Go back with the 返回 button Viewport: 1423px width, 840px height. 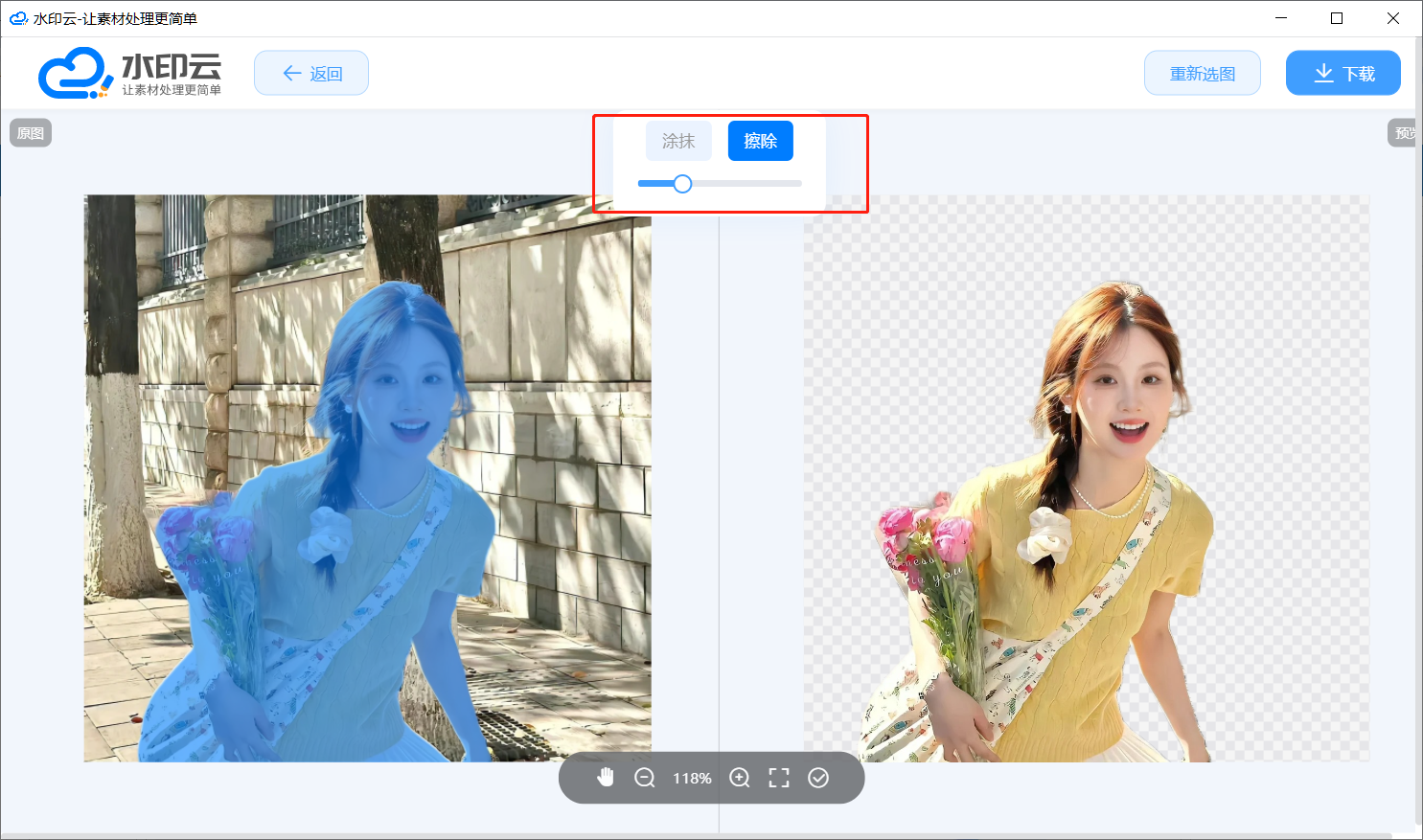pyautogui.click(x=311, y=74)
